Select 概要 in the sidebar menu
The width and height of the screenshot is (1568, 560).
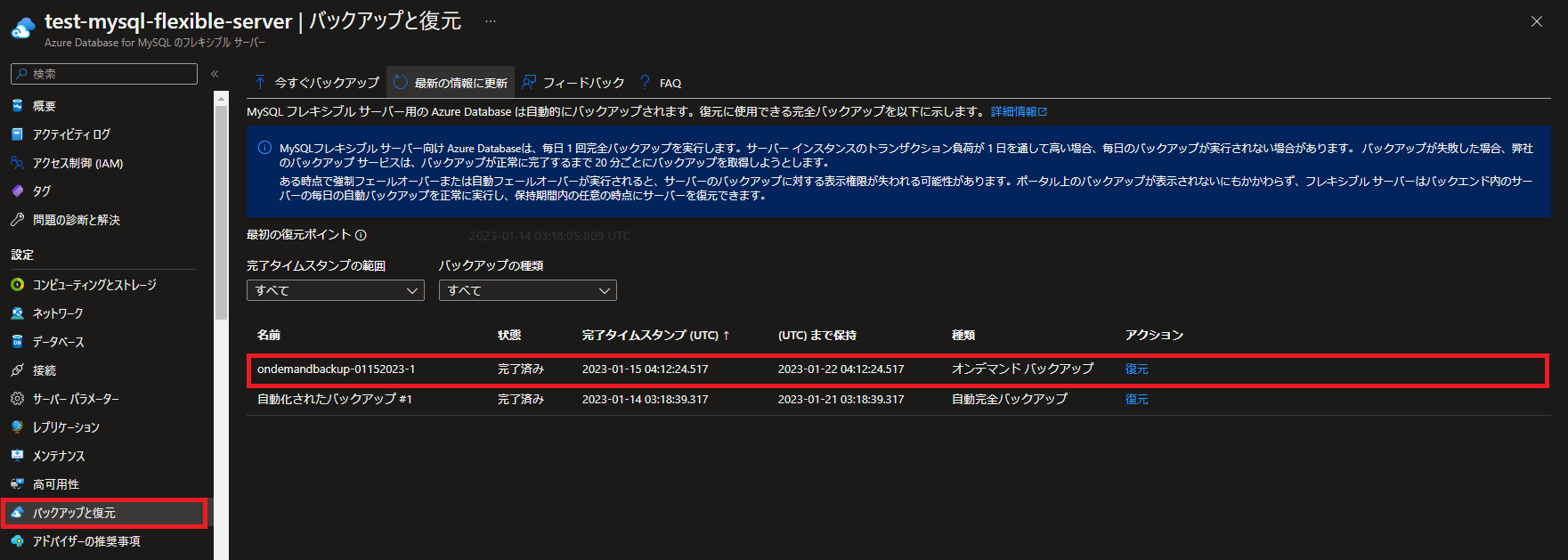point(45,106)
